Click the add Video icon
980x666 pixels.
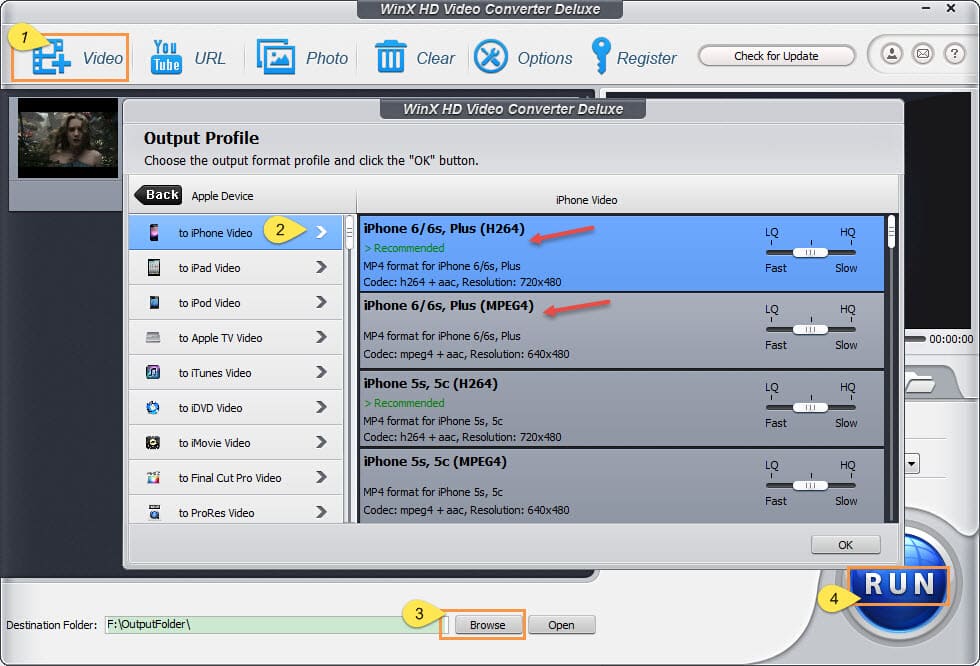48,57
